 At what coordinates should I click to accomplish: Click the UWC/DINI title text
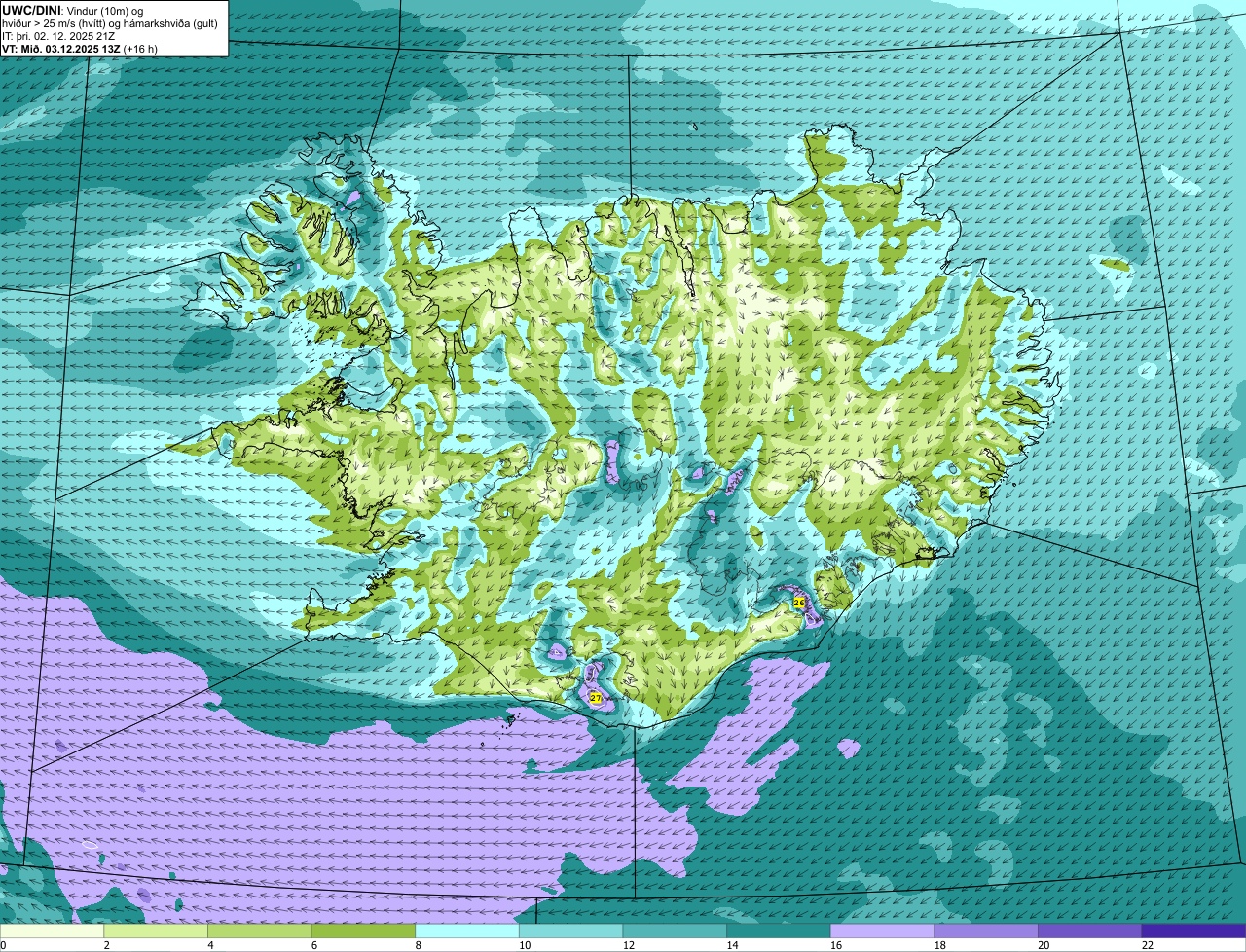[x=30, y=10]
